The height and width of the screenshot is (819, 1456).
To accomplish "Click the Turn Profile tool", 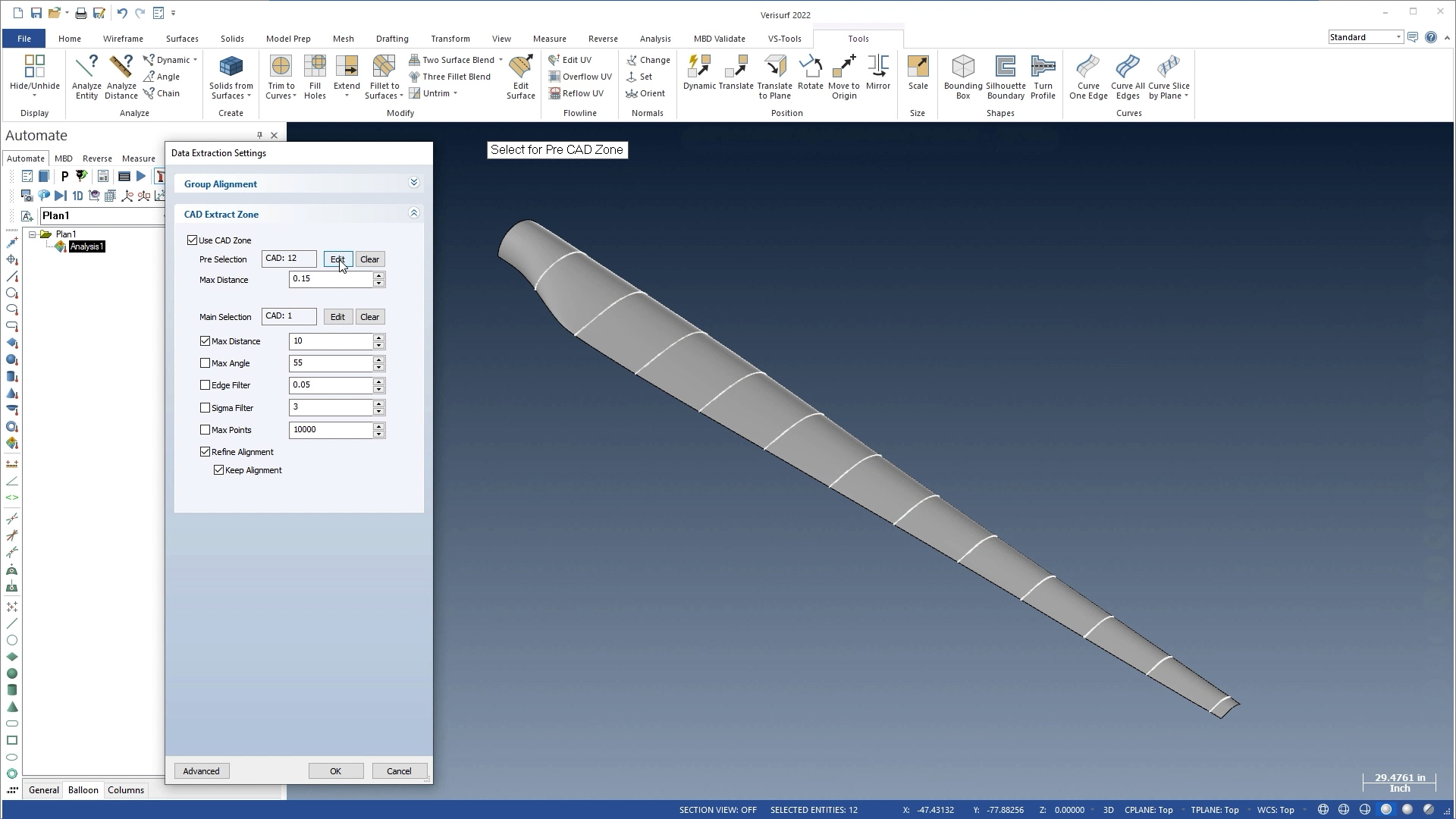I will pos(1043,76).
